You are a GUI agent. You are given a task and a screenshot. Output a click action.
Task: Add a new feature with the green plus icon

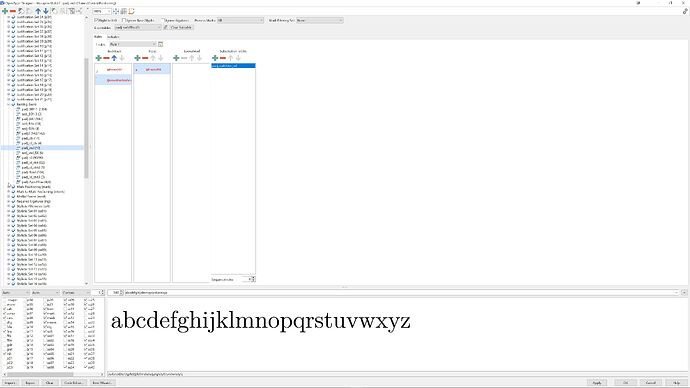point(5,11)
